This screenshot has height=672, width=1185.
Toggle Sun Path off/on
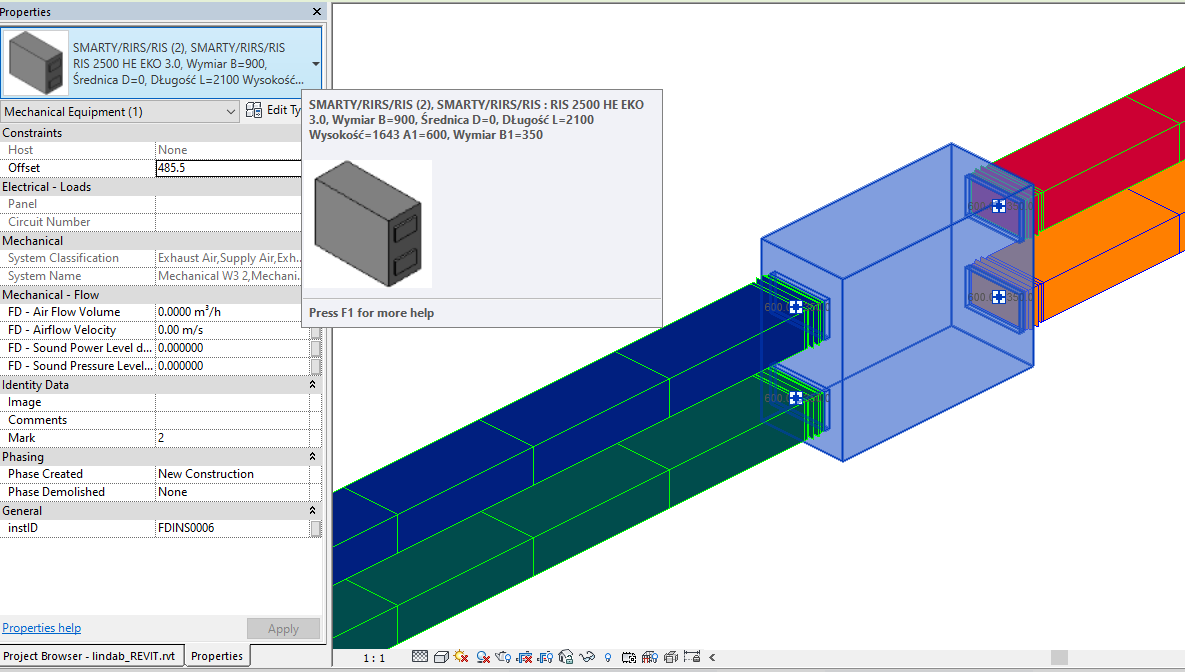[x=461, y=657]
